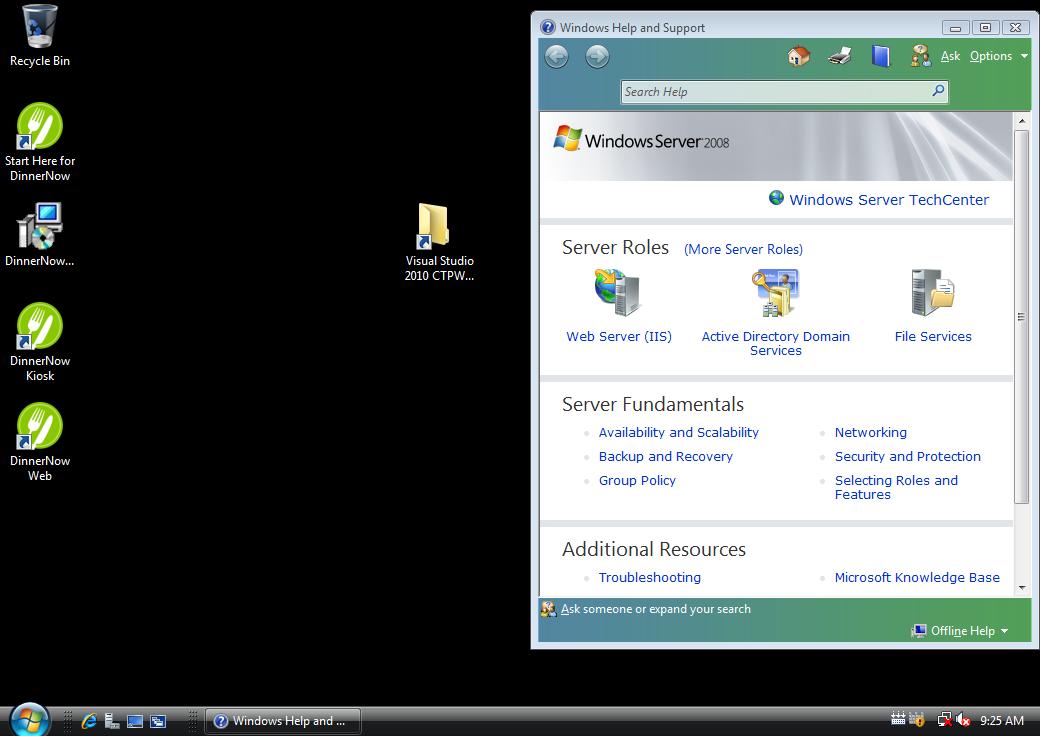1040x736 pixels.
Task: Open the File Services link
Action: point(933,336)
